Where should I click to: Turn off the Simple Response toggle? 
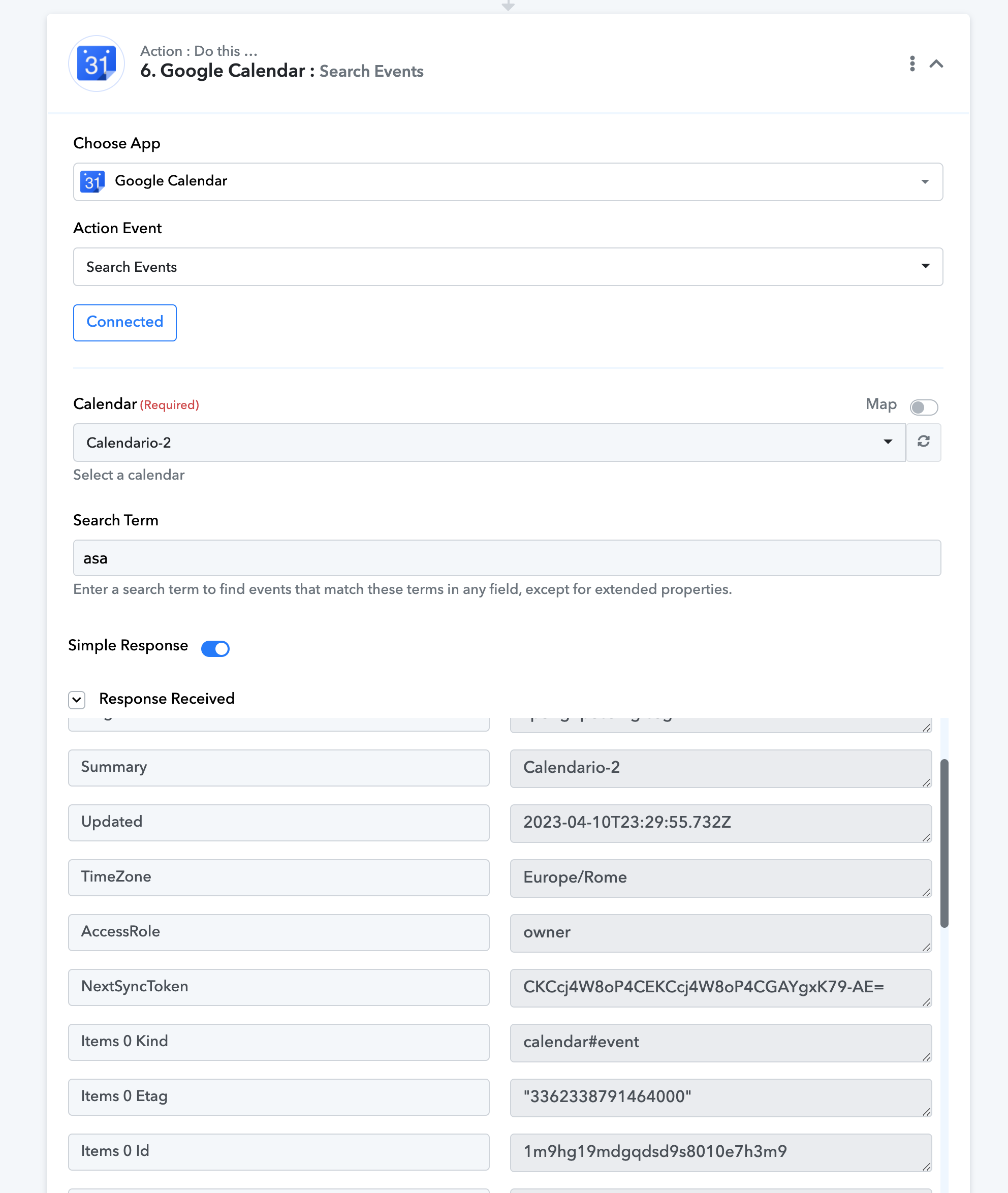(215, 648)
